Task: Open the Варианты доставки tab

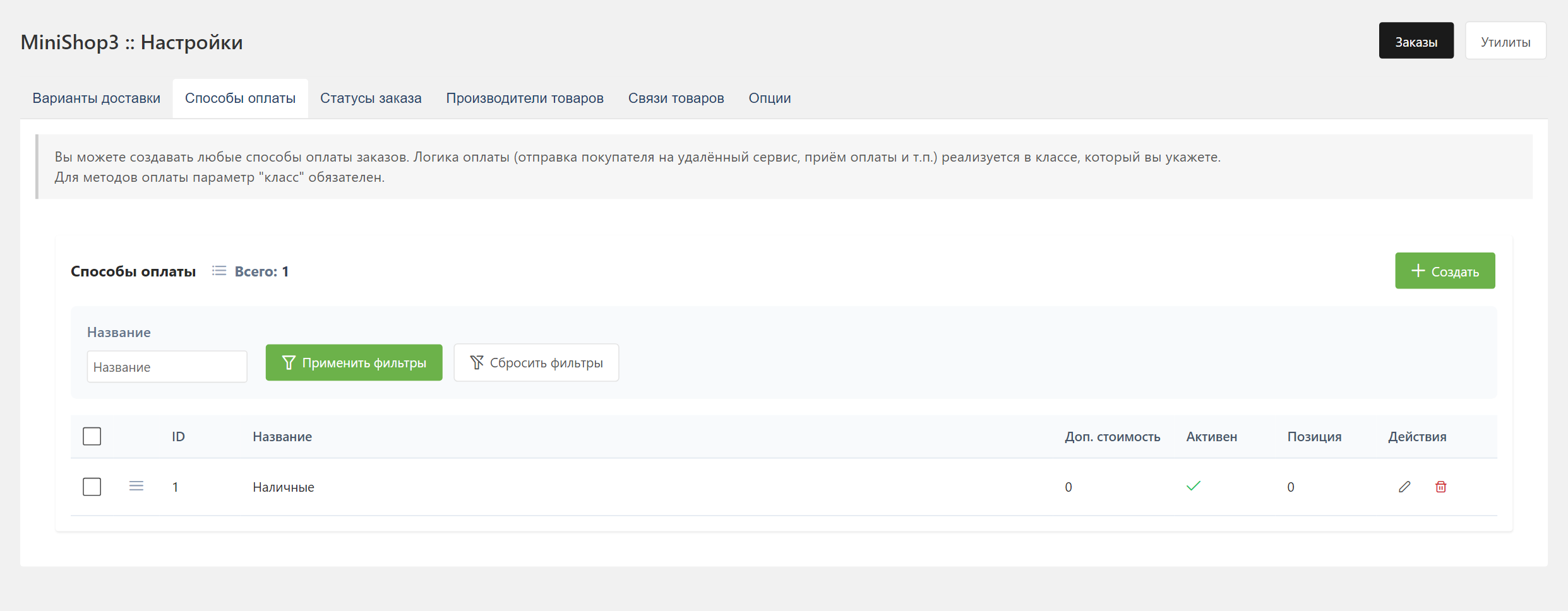Action: pos(97,98)
